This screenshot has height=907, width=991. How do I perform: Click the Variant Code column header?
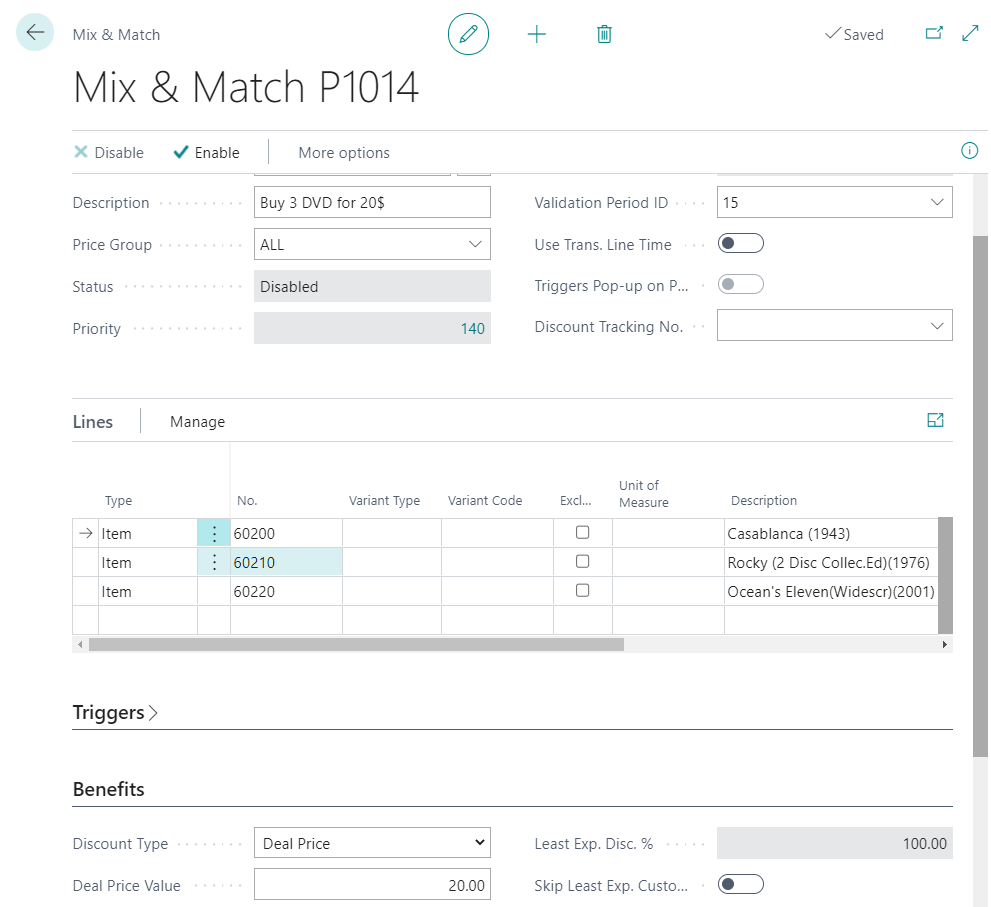(x=485, y=501)
